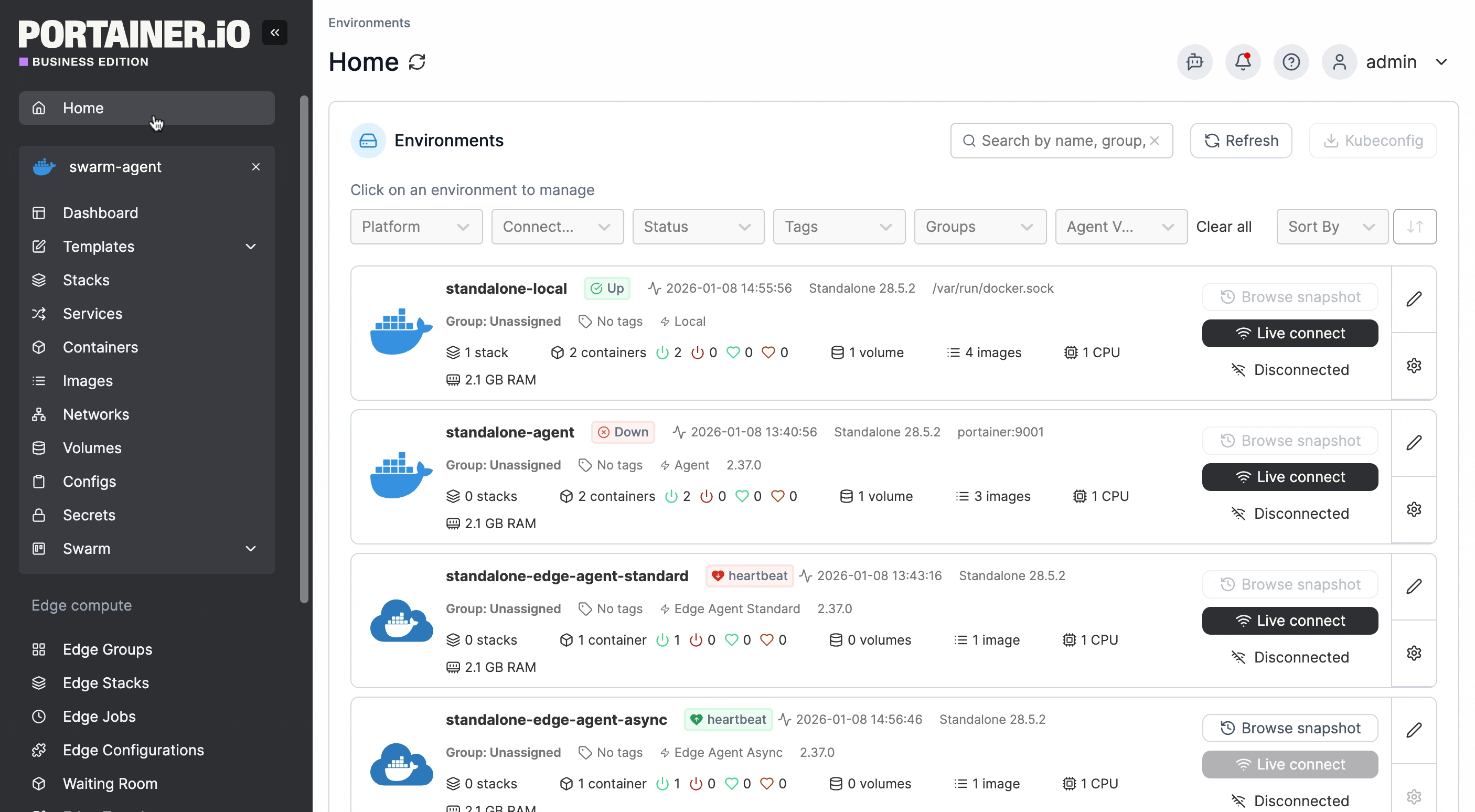
Task: Open the Sort By dropdown
Action: click(1331, 227)
